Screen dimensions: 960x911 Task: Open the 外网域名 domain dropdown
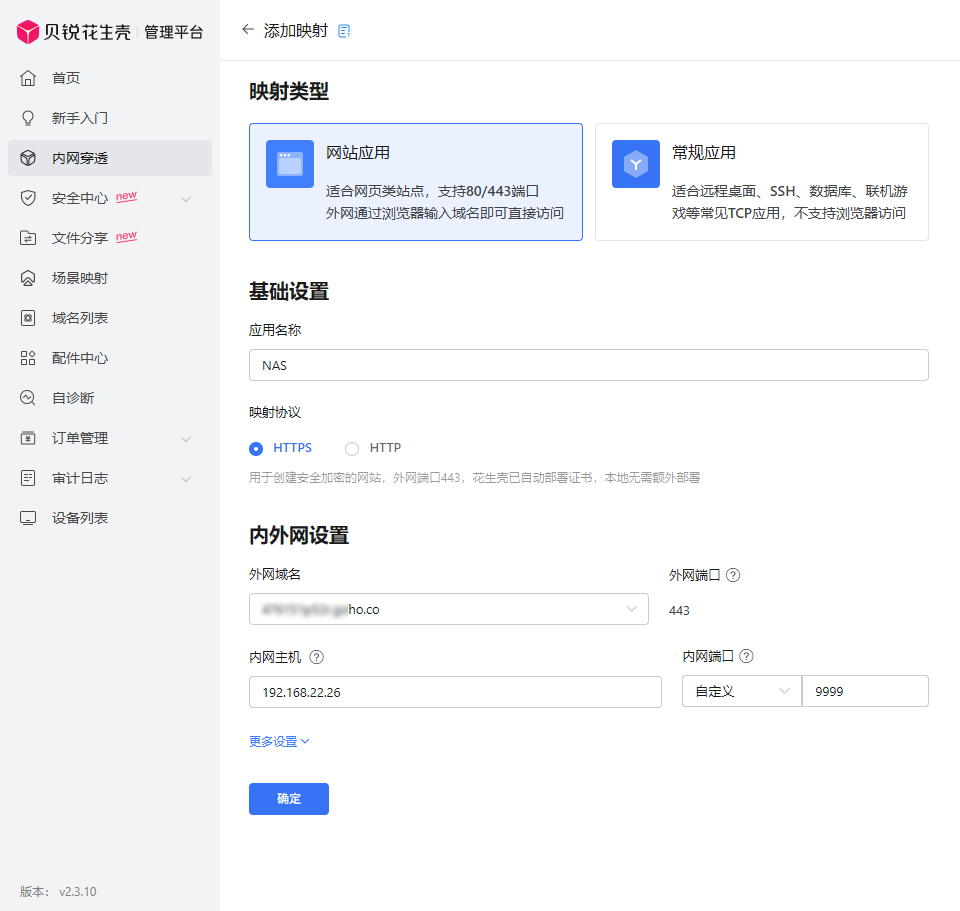tap(449, 609)
